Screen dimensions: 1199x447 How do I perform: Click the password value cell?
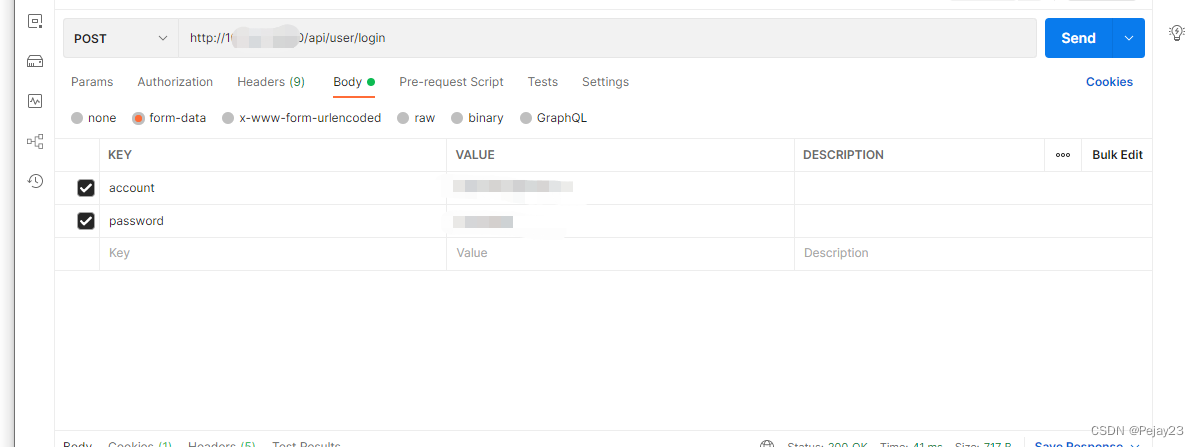620,221
